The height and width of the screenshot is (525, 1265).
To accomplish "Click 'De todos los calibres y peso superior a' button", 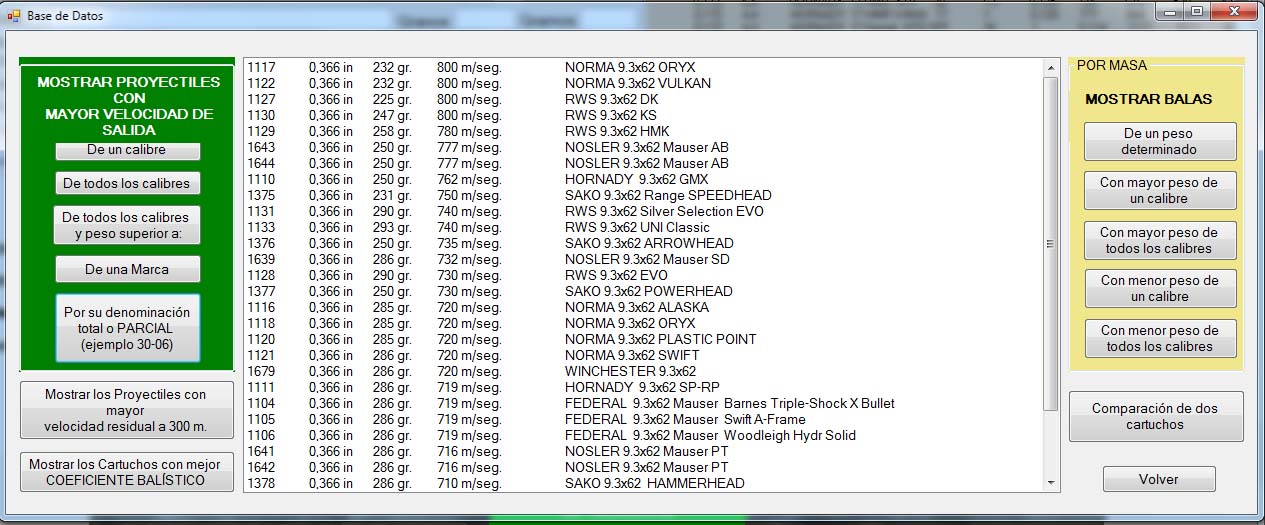I will (x=127, y=225).
